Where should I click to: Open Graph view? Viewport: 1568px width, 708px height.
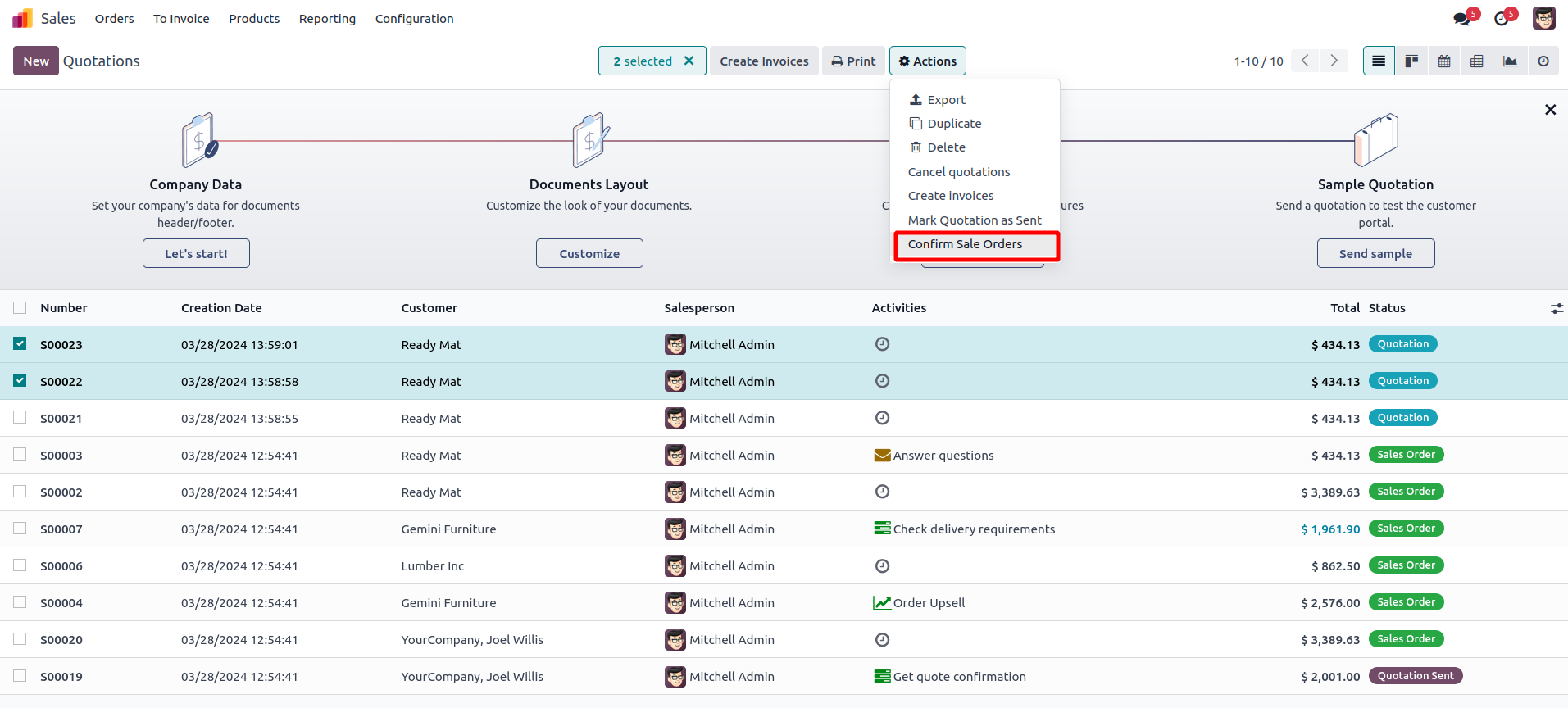click(1510, 61)
